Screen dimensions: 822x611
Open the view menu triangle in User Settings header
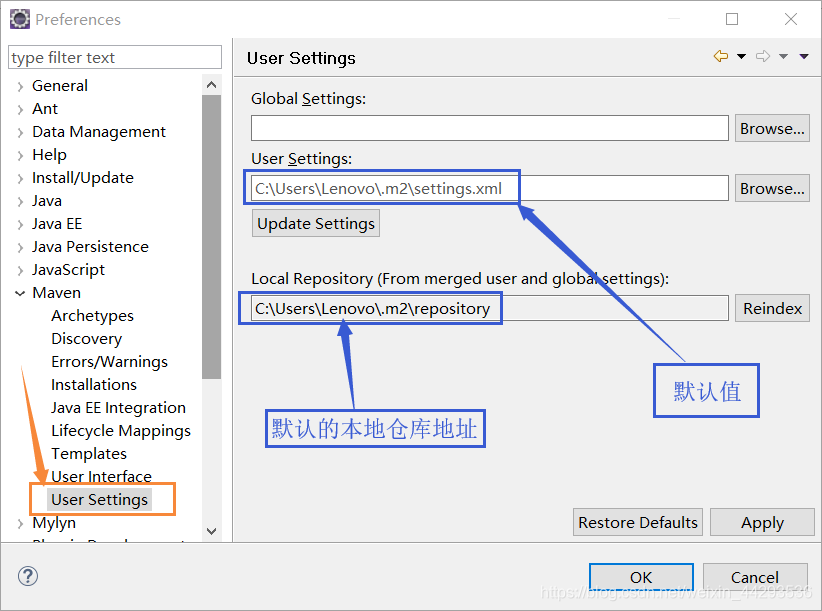coord(804,57)
